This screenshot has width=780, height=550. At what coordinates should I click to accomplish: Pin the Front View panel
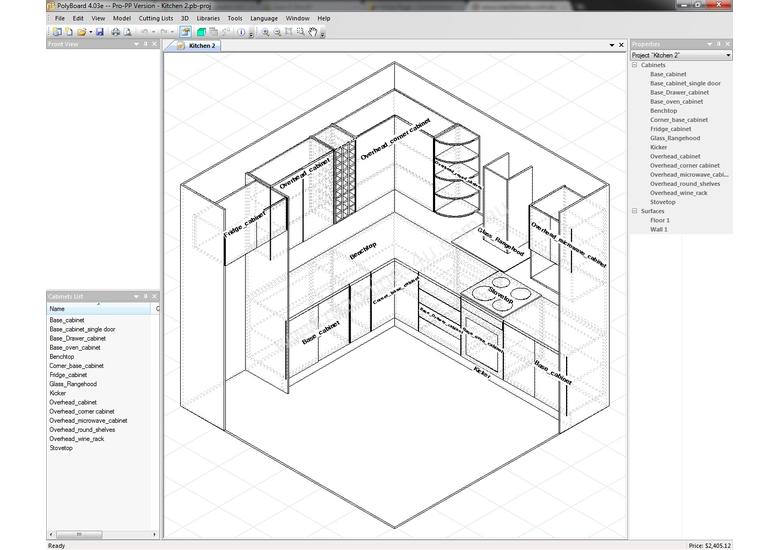146,44
